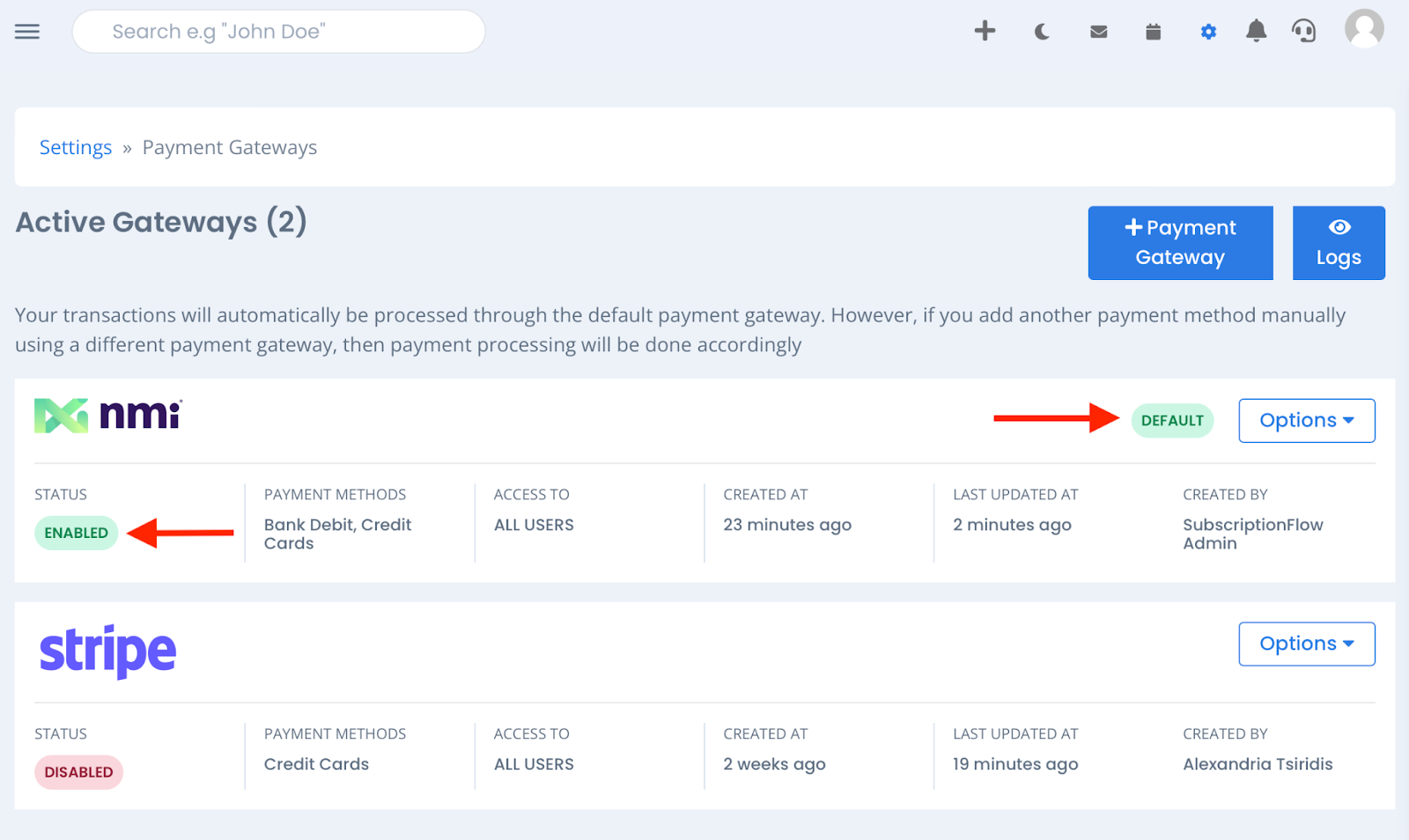This screenshot has width=1409, height=840.
Task: Open the calendar icon in header
Action: 1153,32
